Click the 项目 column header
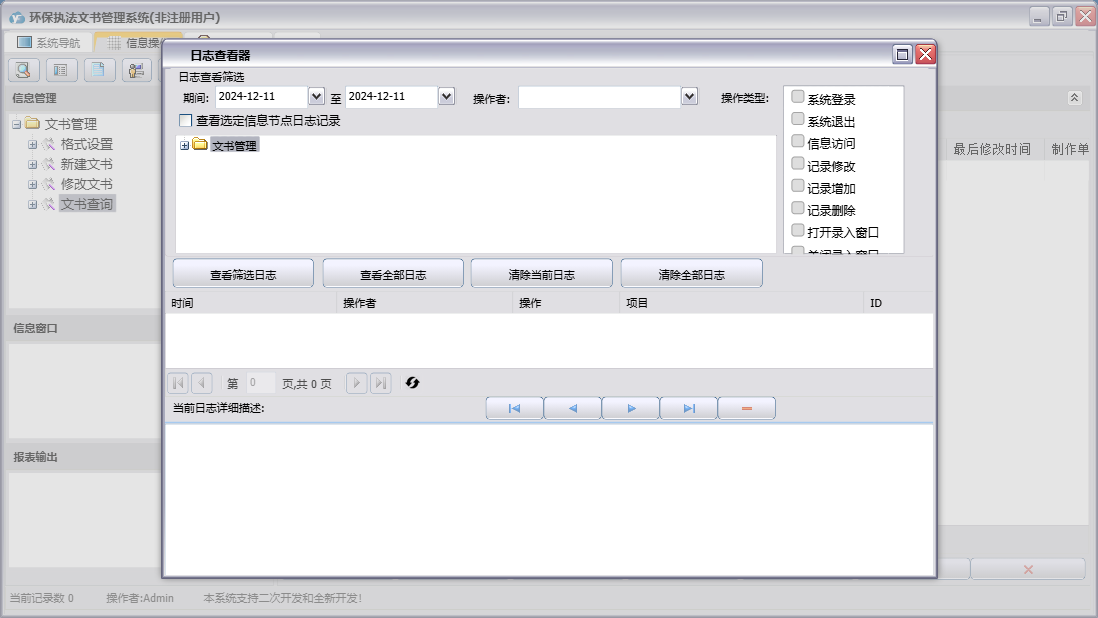Image resolution: width=1098 pixels, height=618 pixels. [742, 303]
